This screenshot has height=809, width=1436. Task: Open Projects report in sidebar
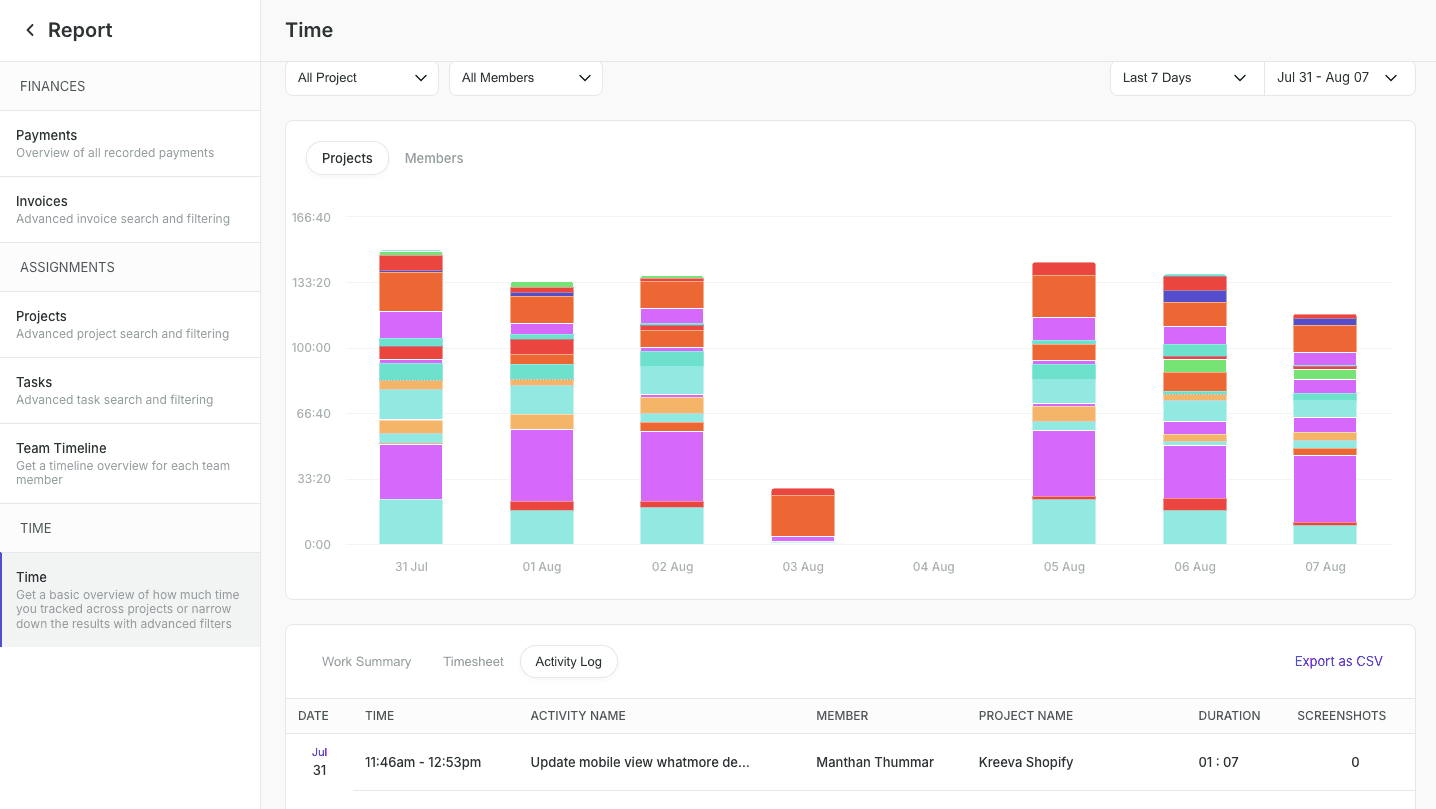pyautogui.click(x=130, y=324)
